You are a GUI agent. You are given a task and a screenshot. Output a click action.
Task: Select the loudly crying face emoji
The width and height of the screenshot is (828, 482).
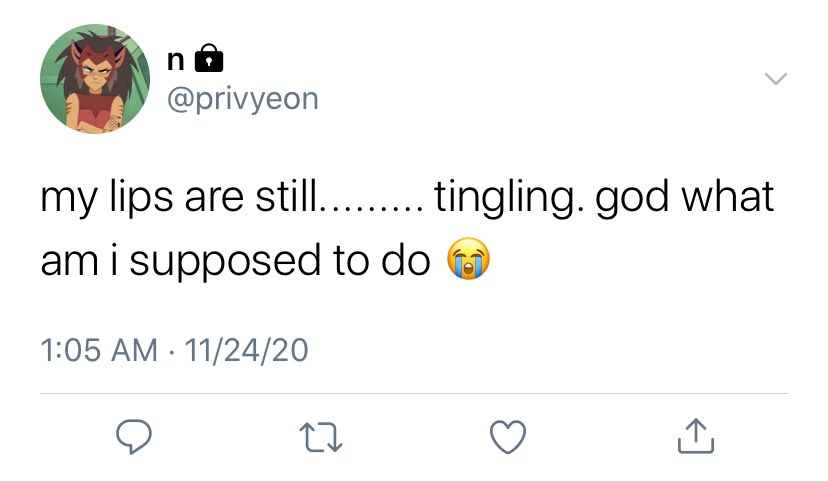click(468, 259)
